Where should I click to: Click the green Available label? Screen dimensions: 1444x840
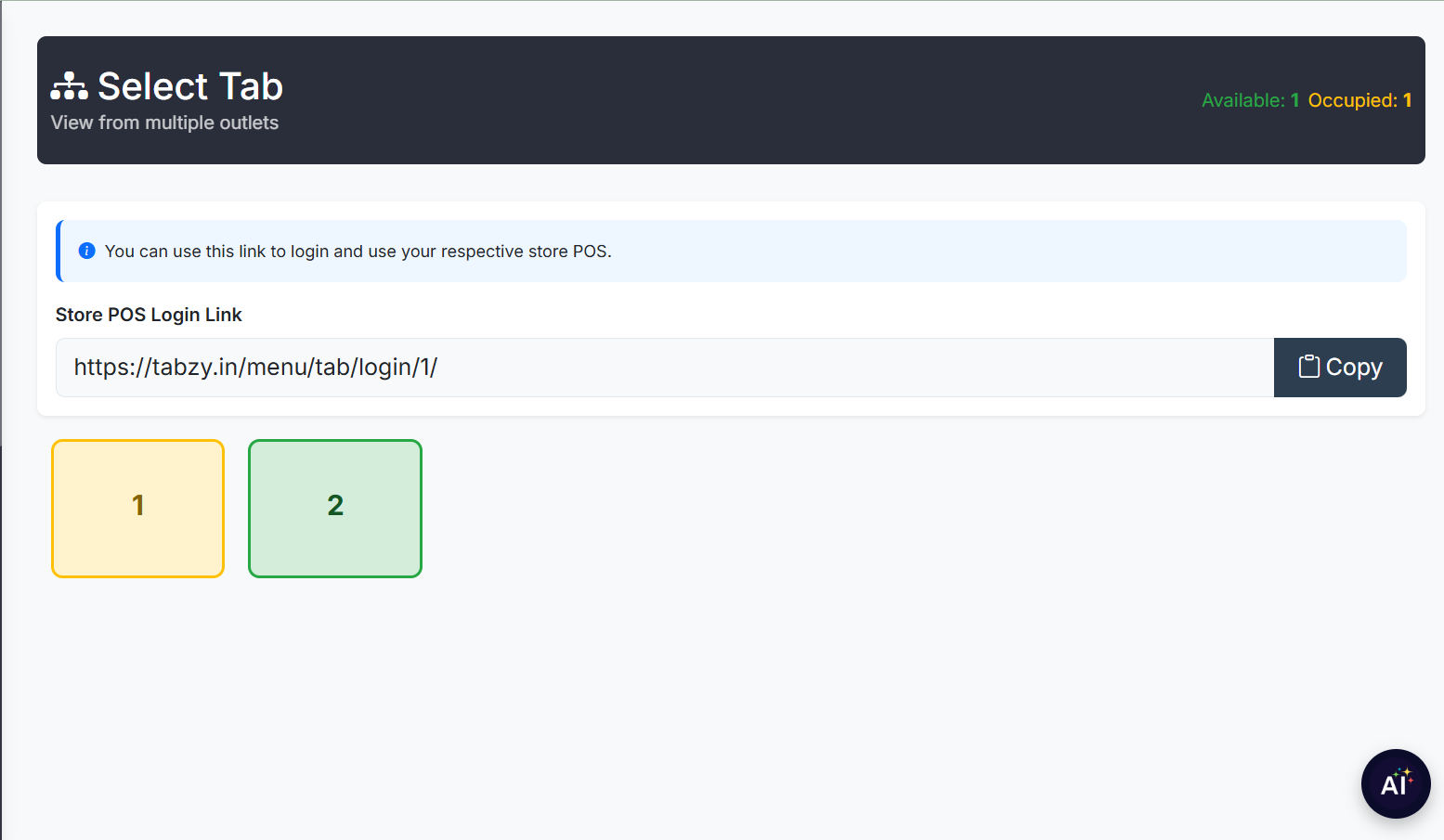click(1242, 100)
